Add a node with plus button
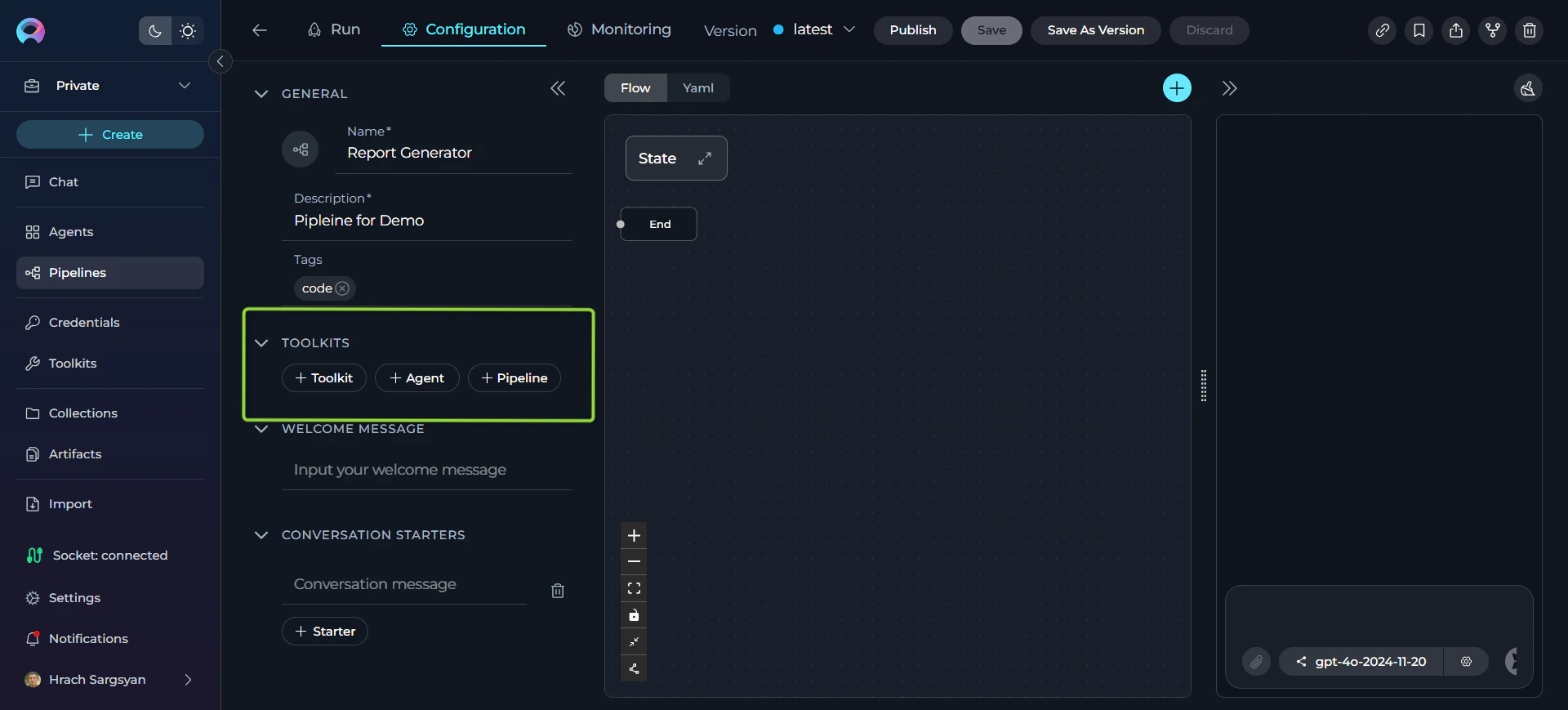The image size is (1568, 710). [1177, 88]
